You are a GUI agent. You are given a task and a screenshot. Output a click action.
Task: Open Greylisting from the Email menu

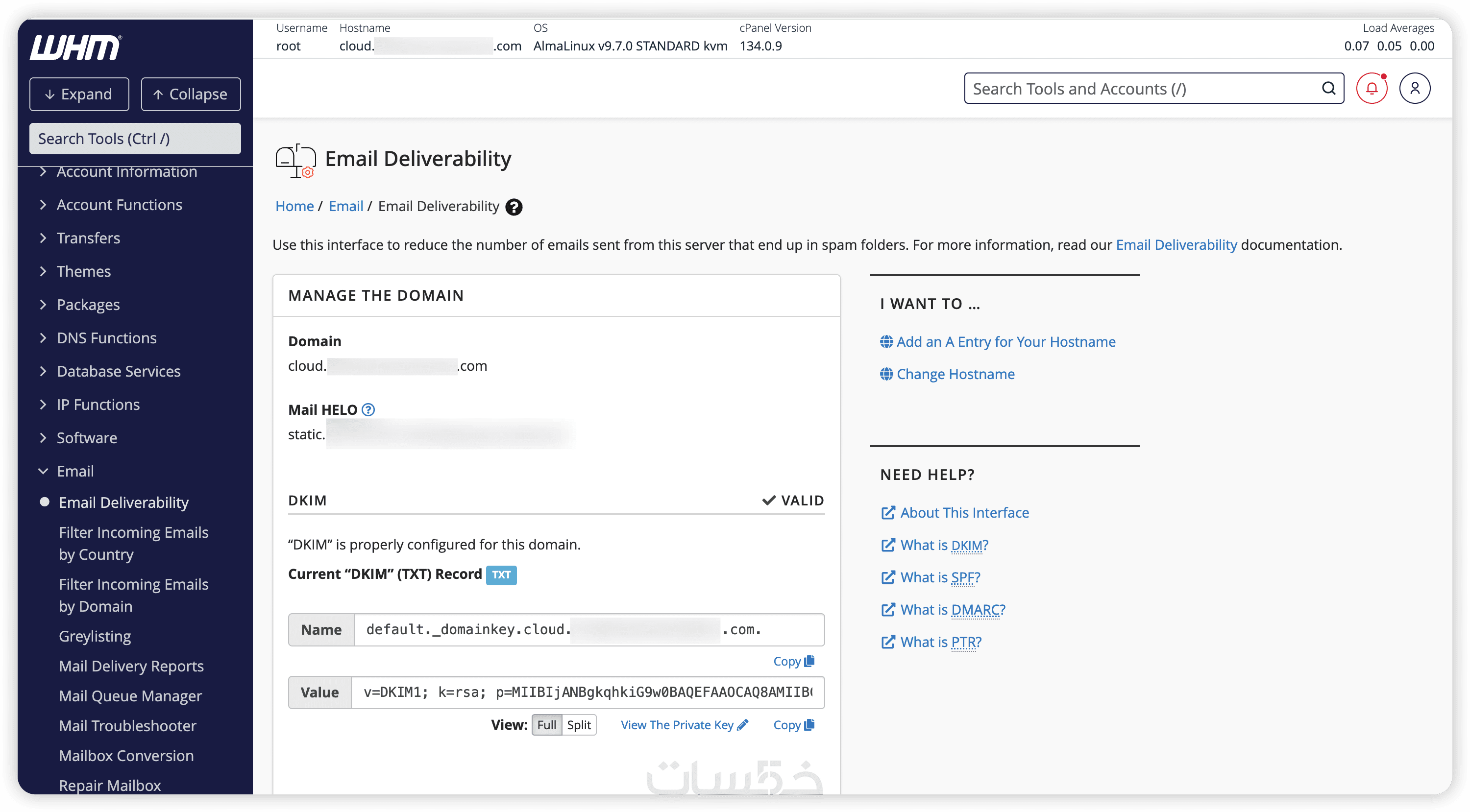coord(95,636)
